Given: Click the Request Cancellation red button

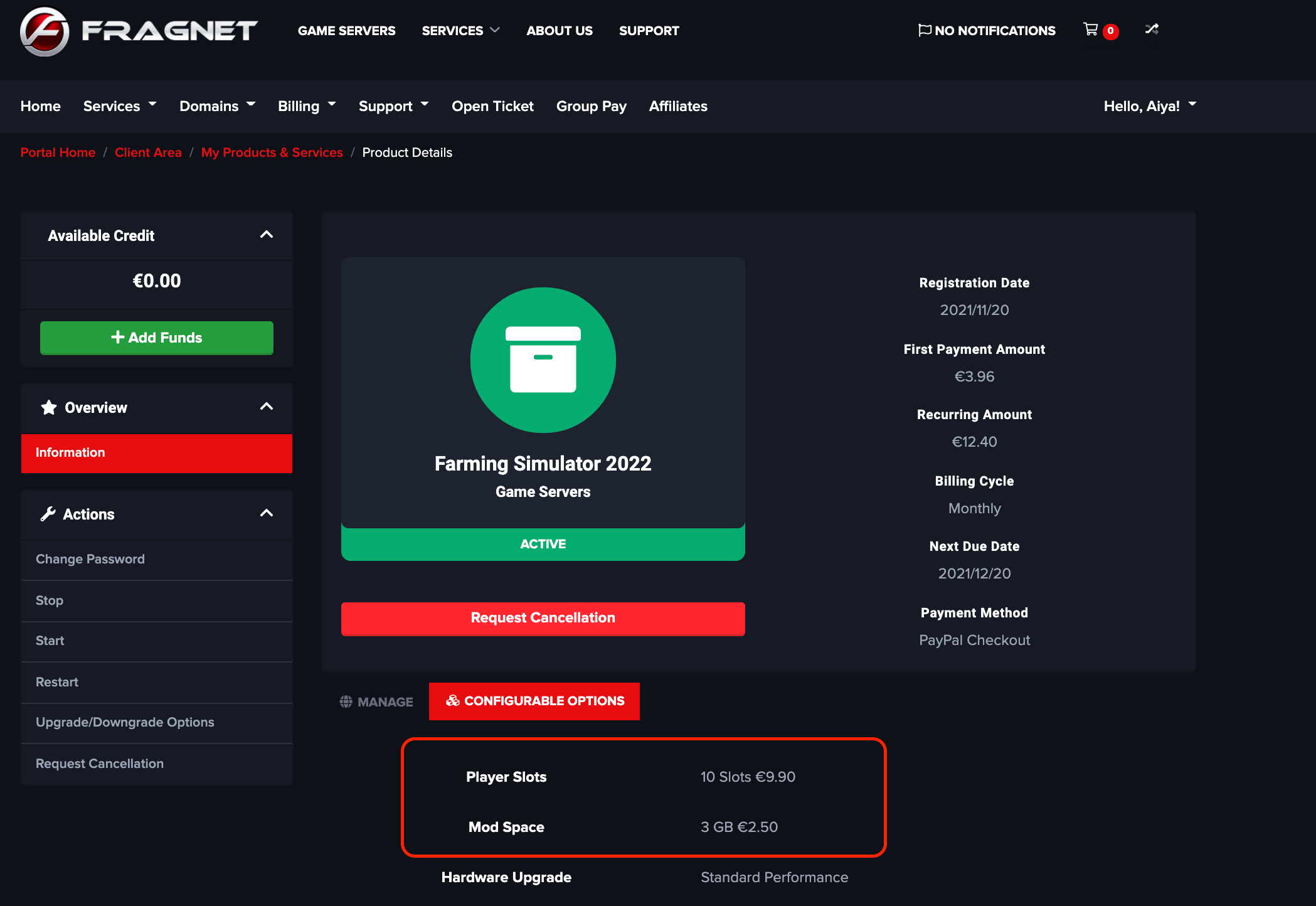Looking at the screenshot, I should [543, 618].
